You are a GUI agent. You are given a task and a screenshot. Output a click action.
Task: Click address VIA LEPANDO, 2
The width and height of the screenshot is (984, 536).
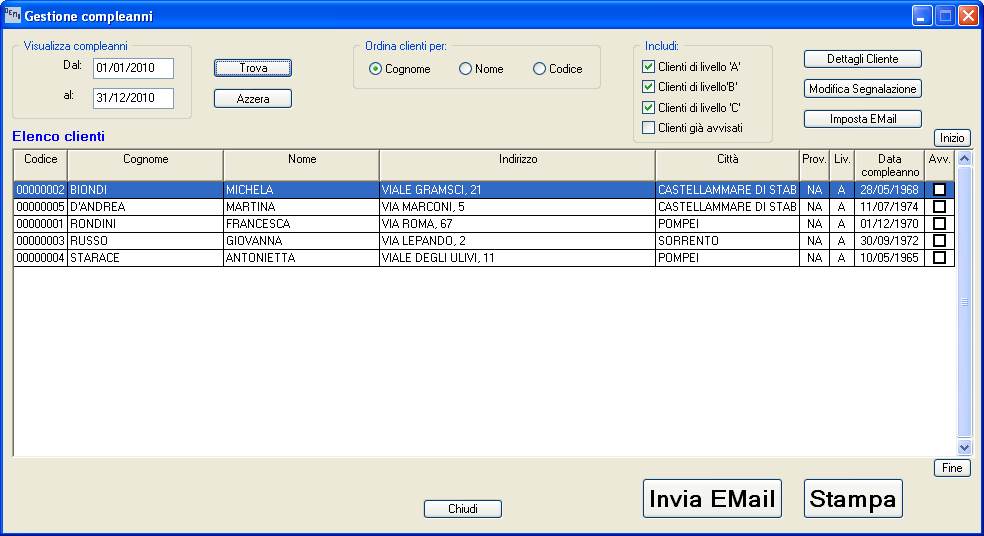(517, 240)
